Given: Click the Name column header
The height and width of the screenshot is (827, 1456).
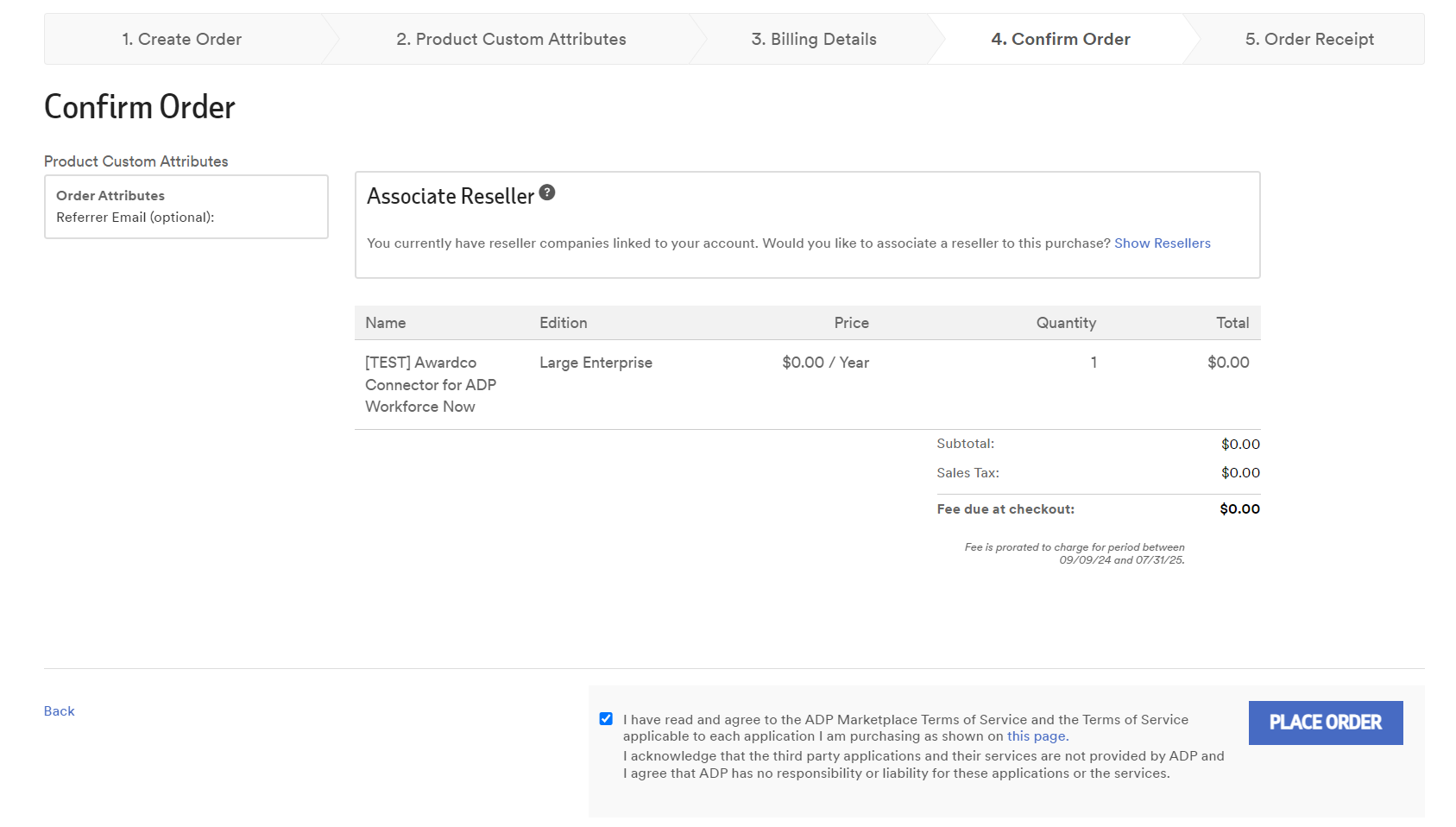Looking at the screenshot, I should [x=386, y=323].
